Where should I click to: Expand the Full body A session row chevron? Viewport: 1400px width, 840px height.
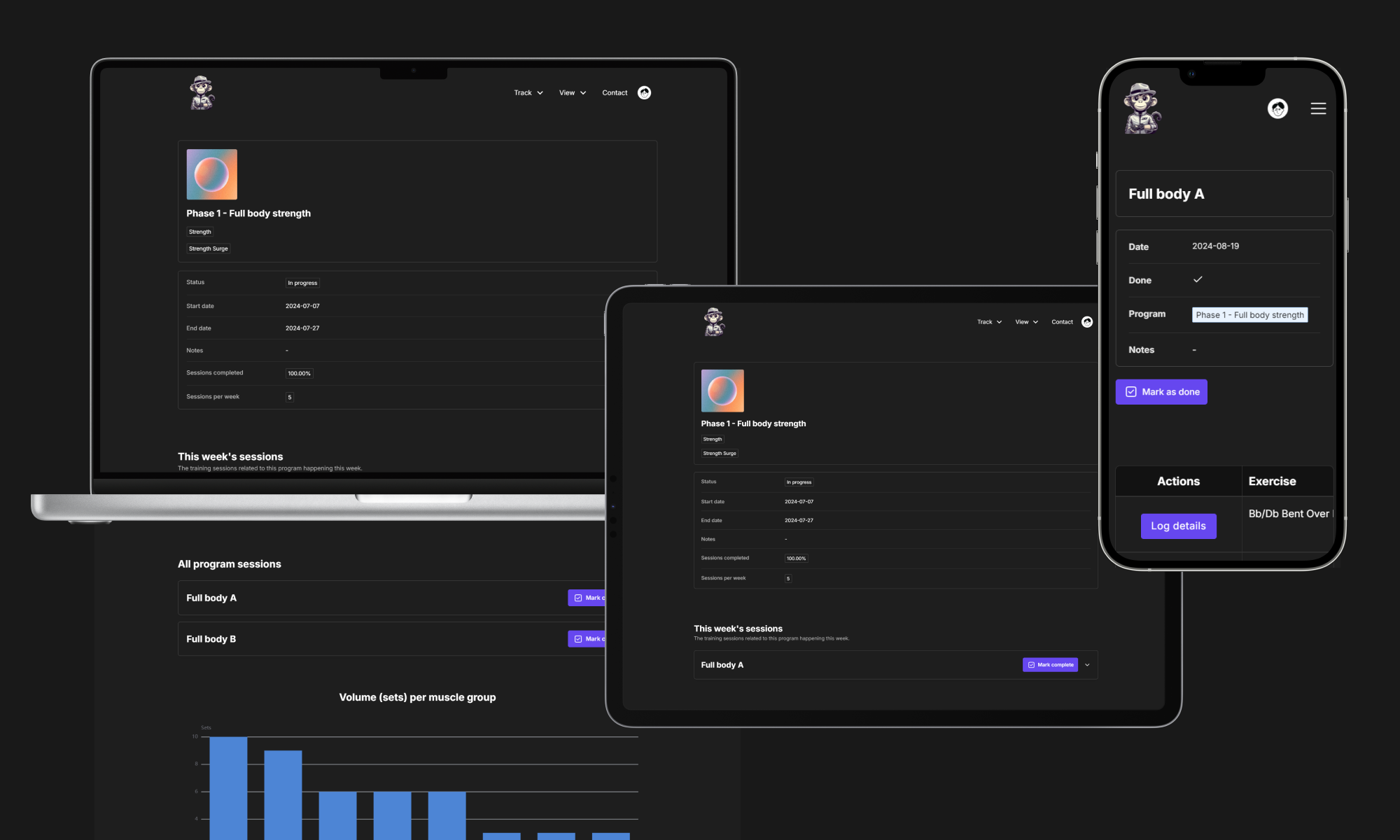(1087, 664)
